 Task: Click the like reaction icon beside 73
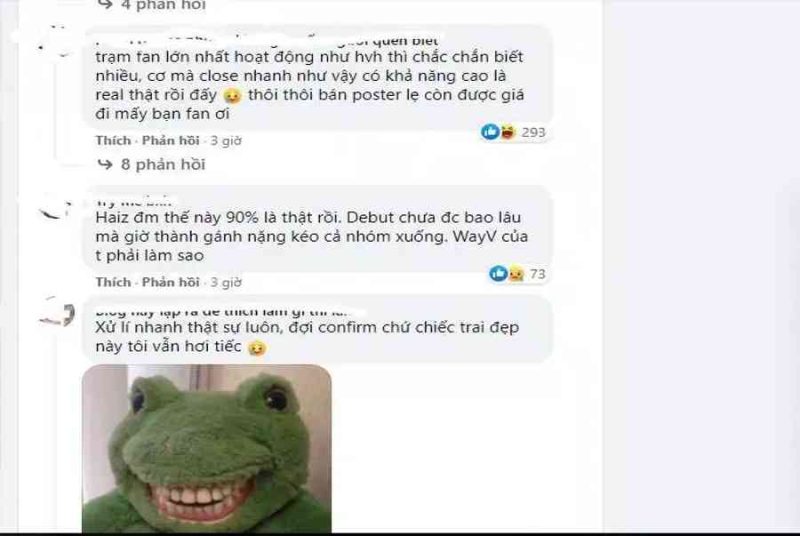tap(498, 273)
